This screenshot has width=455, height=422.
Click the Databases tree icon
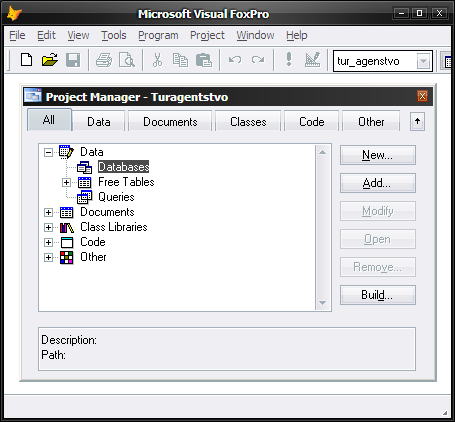tap(85, 167)
